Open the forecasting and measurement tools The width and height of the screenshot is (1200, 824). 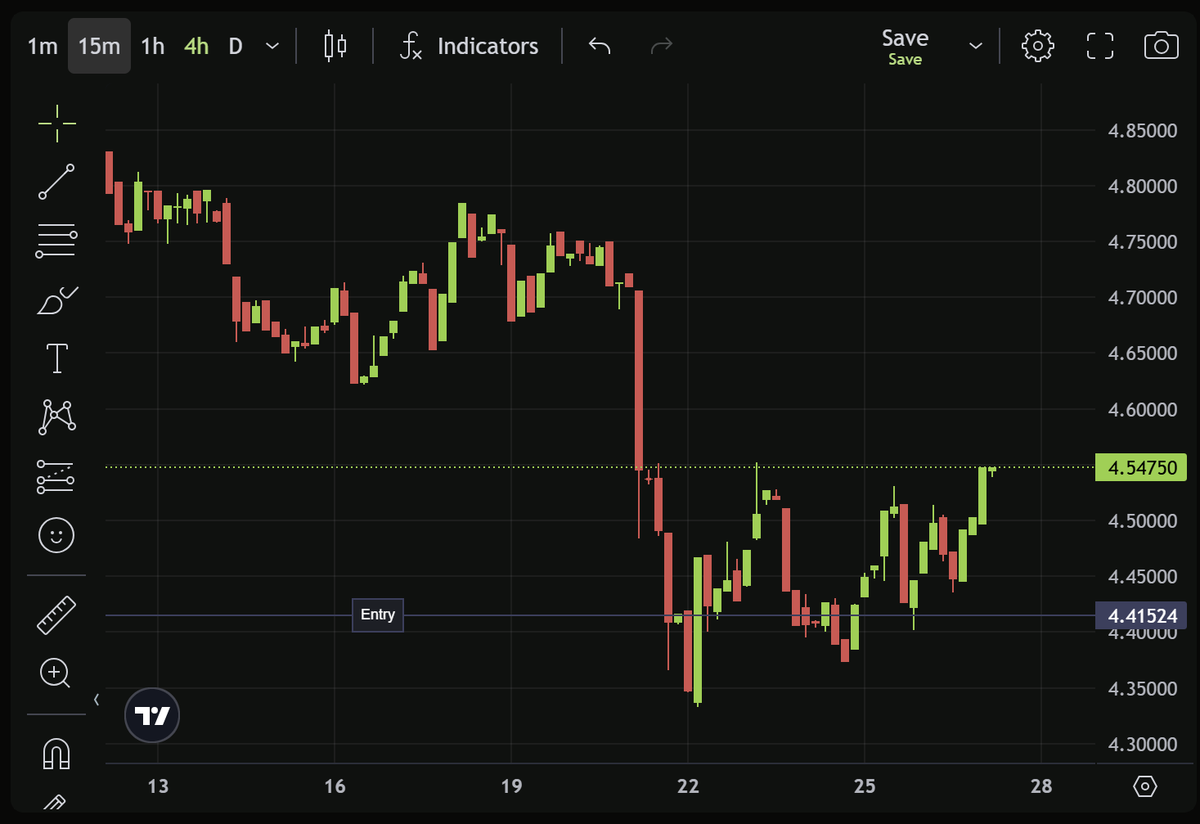[x=57, y=477]
